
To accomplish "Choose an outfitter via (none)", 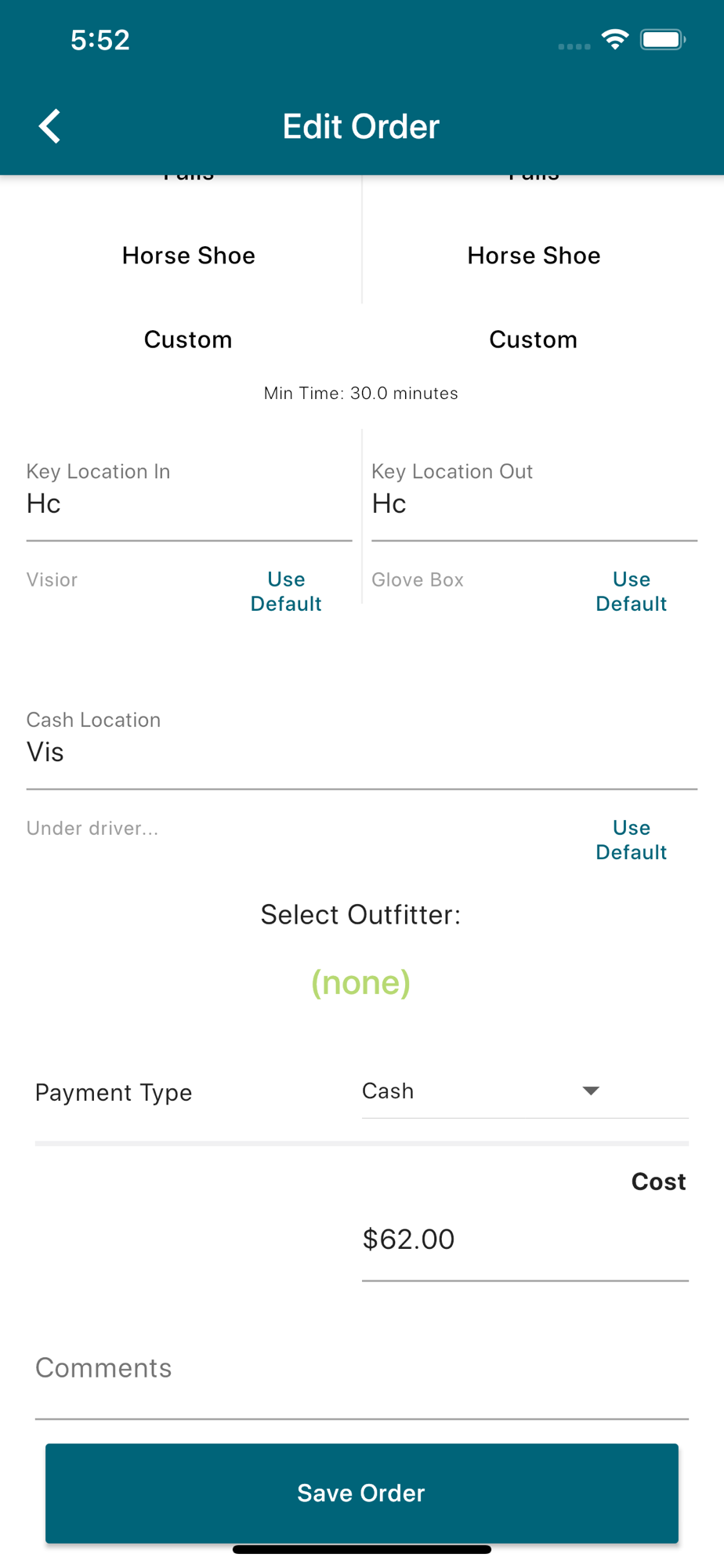I will pos(361,982).
